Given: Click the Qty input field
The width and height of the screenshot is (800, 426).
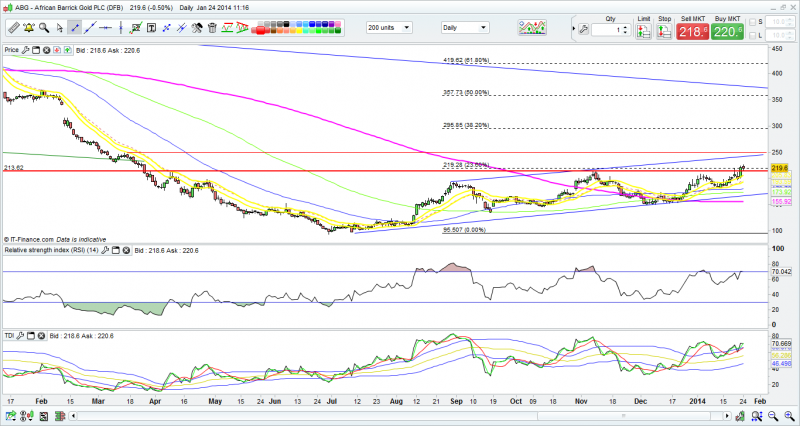Looking at the screenshot, I should [604, 30].
